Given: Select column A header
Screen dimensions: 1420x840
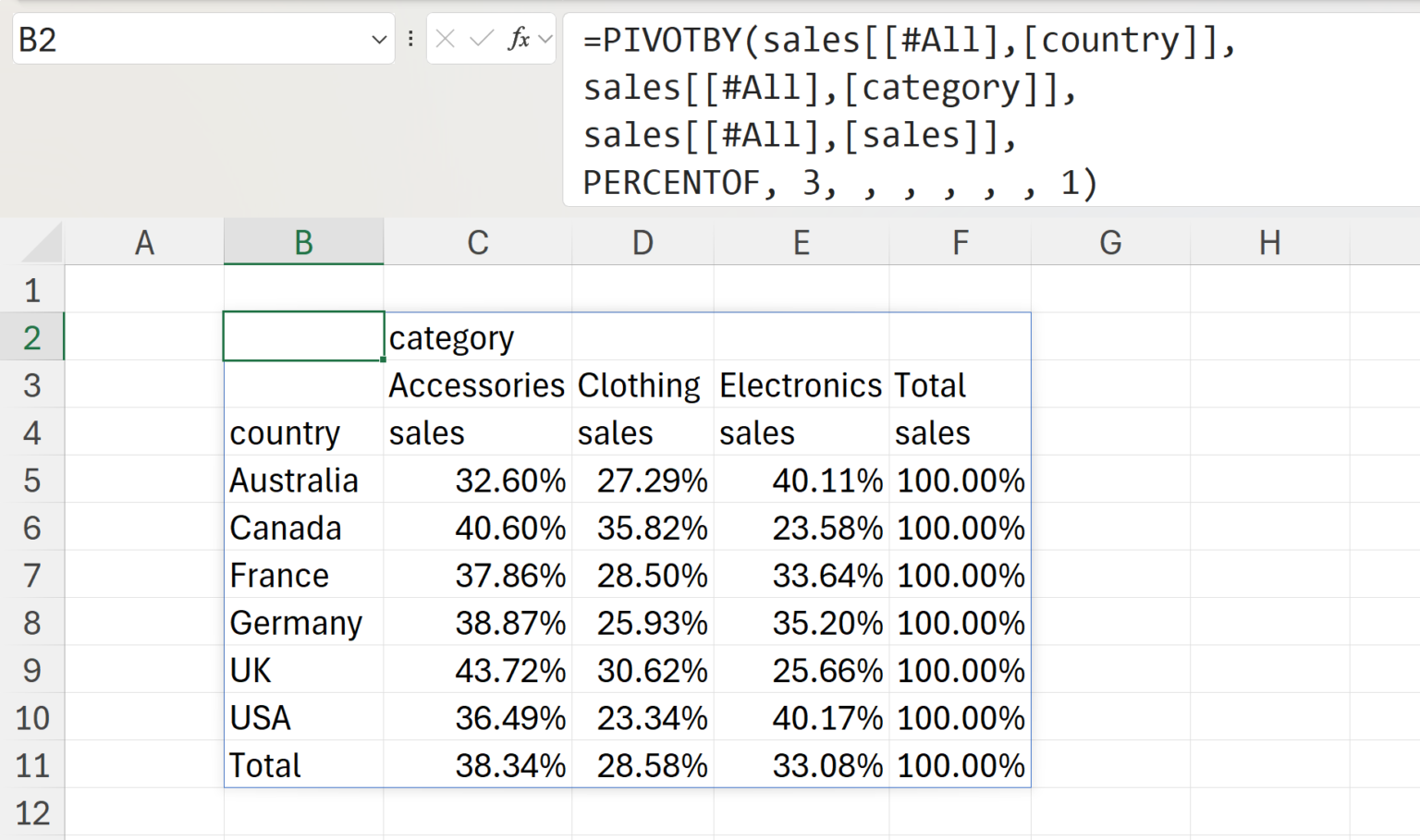Looking at the screenshot, I should 144,243.
